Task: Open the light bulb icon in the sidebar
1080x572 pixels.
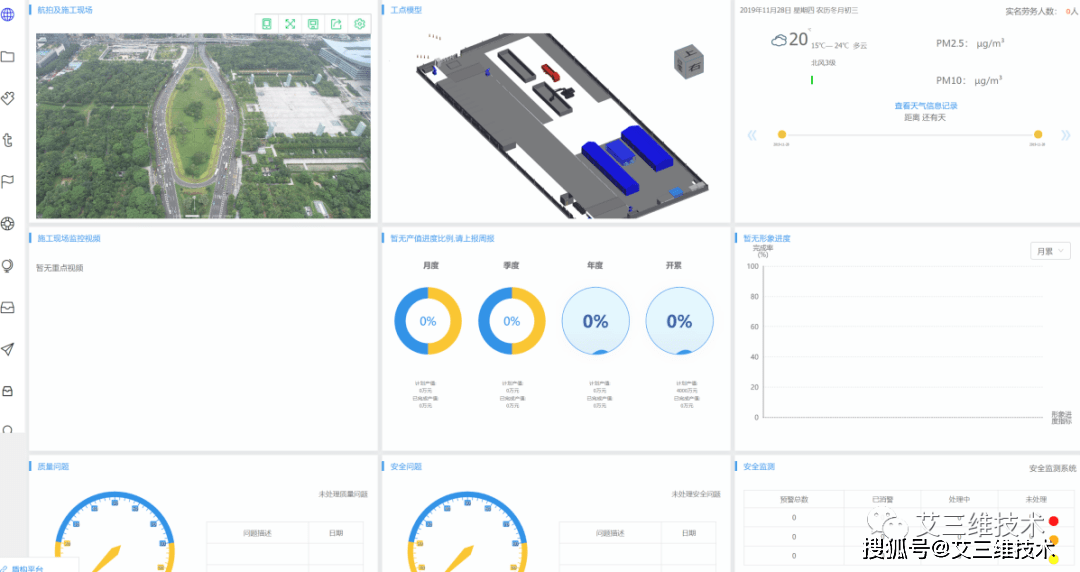Action: click(x=8, y=266)
